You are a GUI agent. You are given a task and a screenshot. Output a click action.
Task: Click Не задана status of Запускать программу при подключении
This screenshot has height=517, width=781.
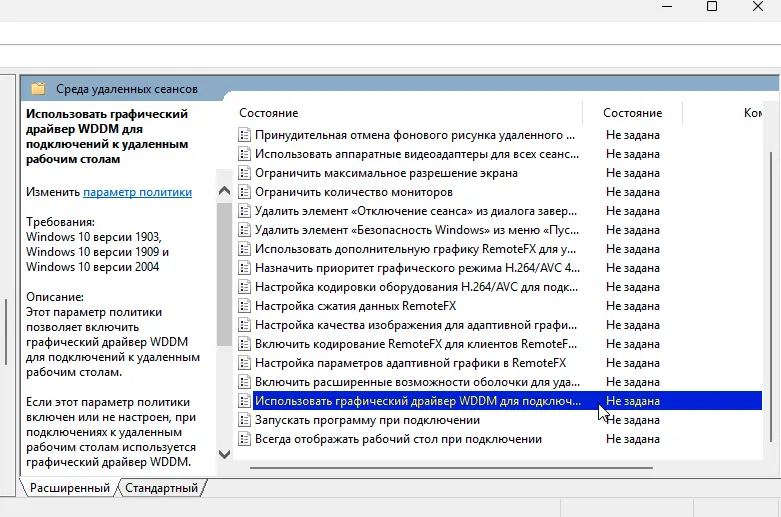633,420
